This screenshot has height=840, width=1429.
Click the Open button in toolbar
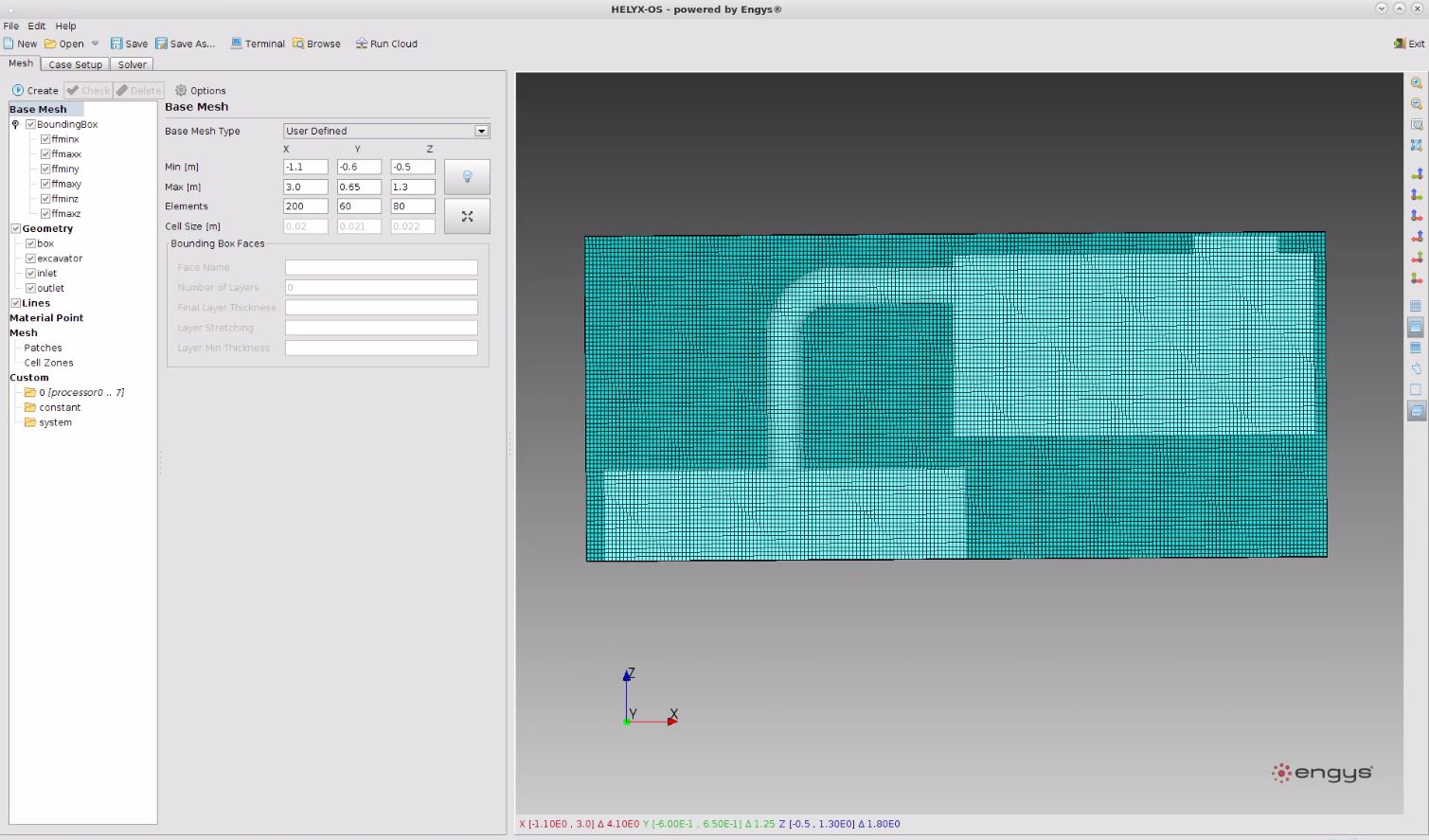[64, 44]
